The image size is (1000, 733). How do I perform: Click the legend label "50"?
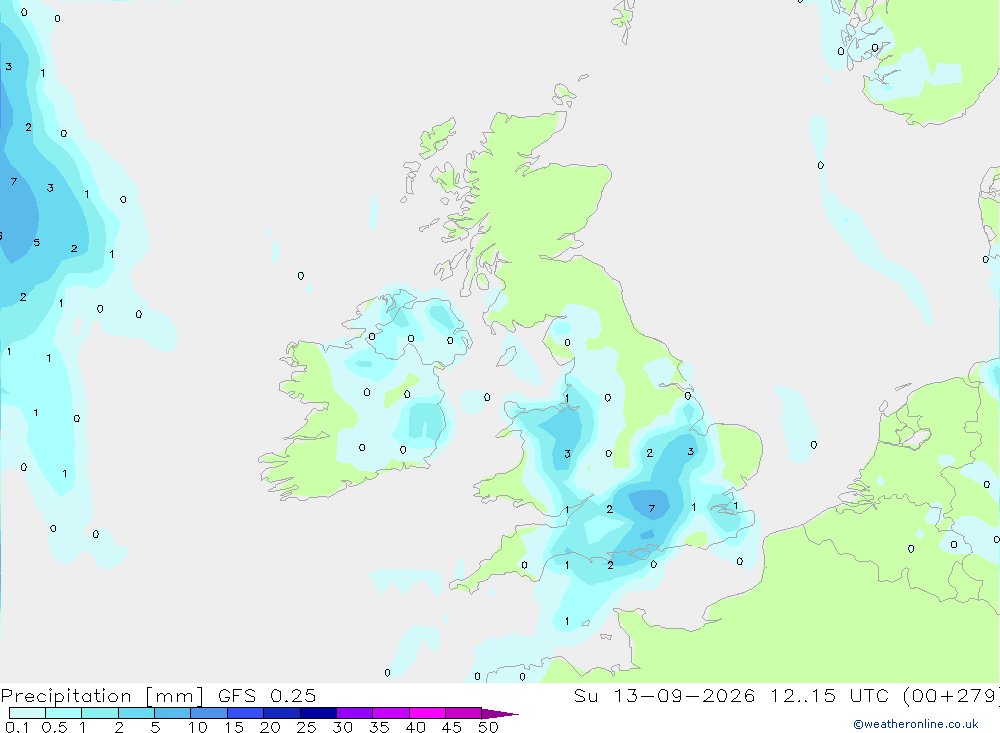[x=488, y=727]
